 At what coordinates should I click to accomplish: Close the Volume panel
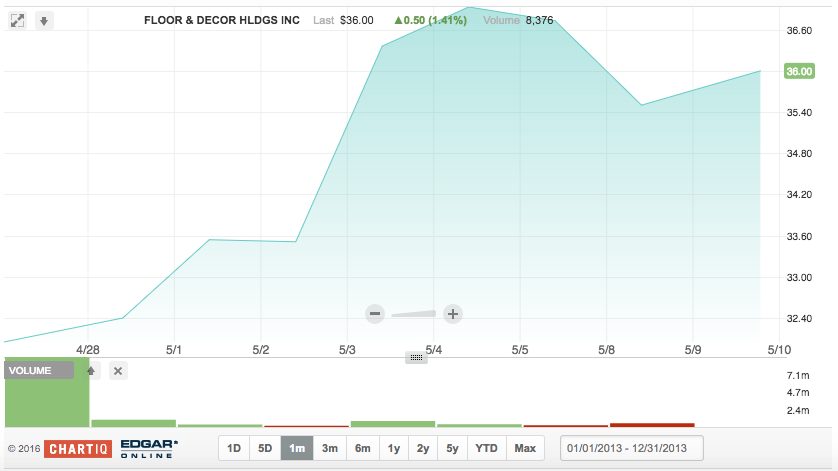pos(118,370)
